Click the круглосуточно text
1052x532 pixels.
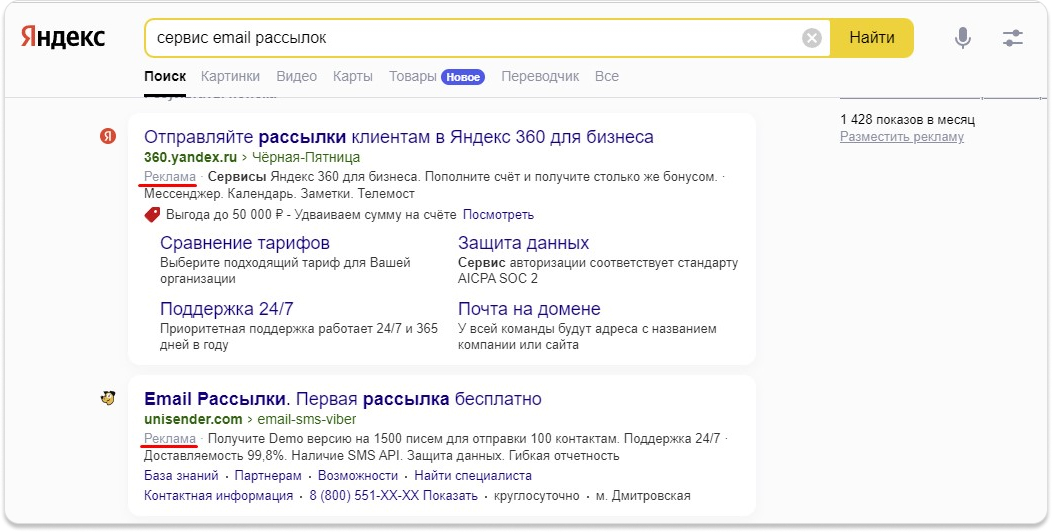tap(536, 496)
